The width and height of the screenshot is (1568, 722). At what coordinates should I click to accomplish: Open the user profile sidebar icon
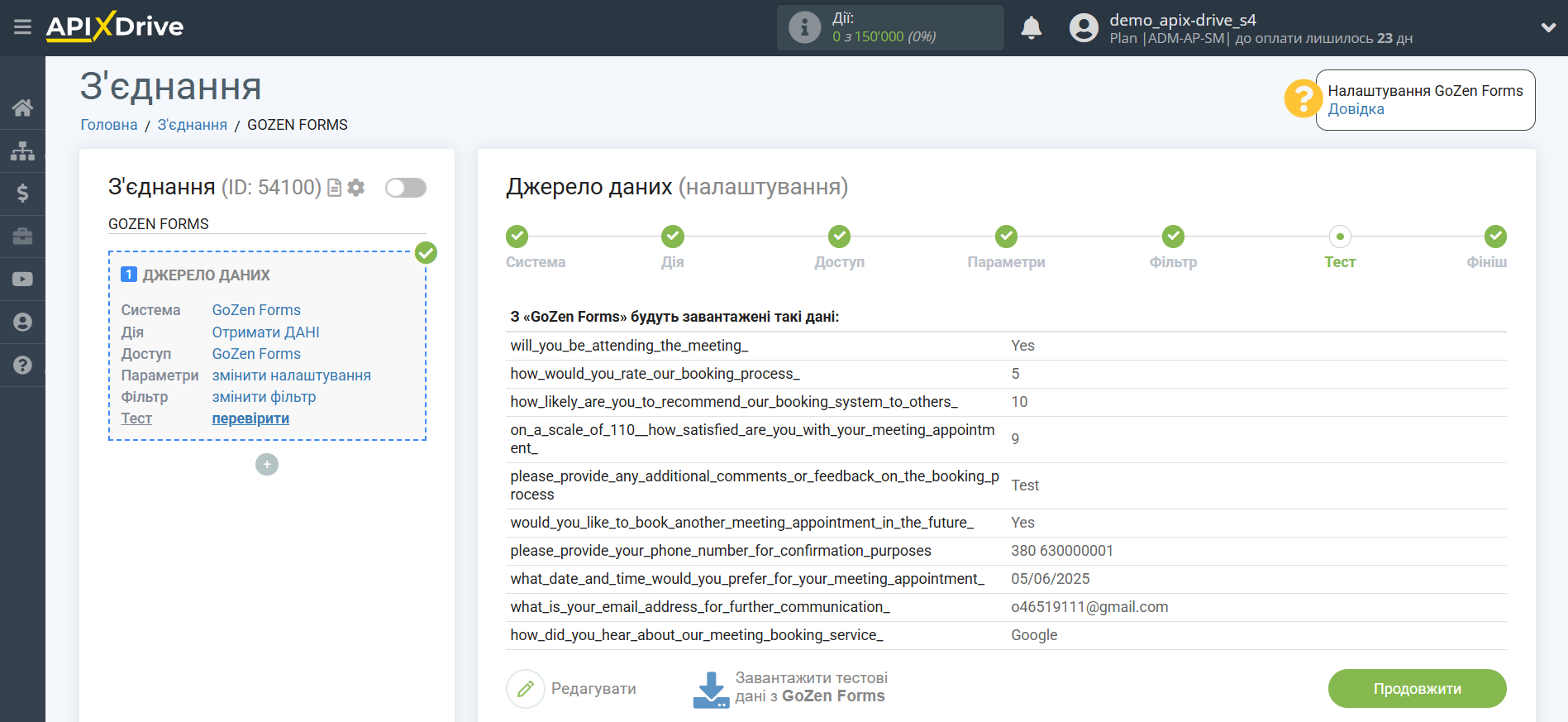pyautogui.click(x=22, y=323)
